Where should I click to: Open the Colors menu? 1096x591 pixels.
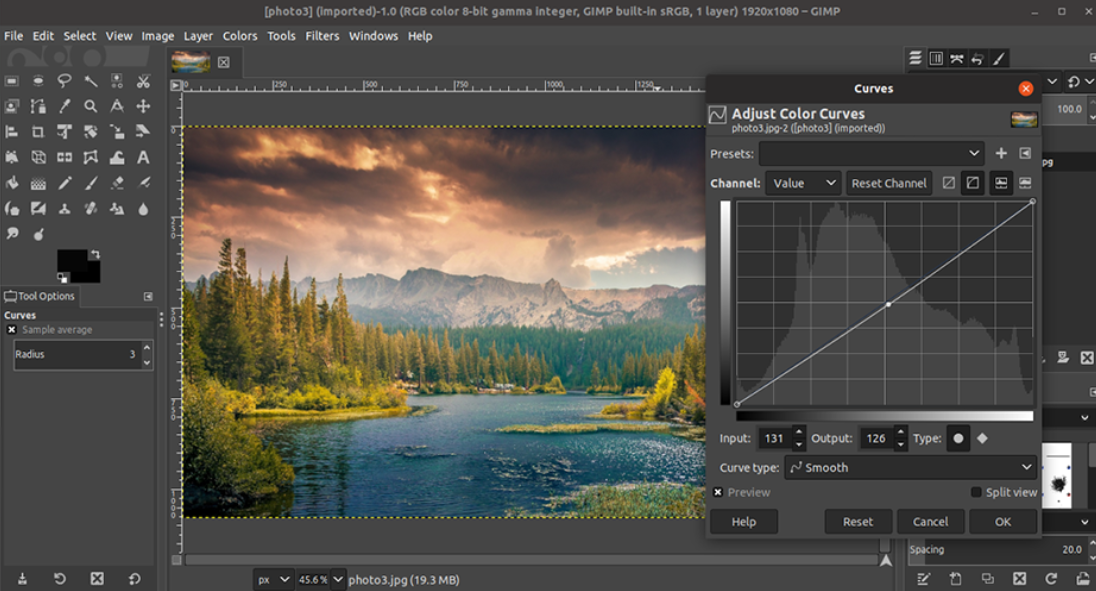239,35
